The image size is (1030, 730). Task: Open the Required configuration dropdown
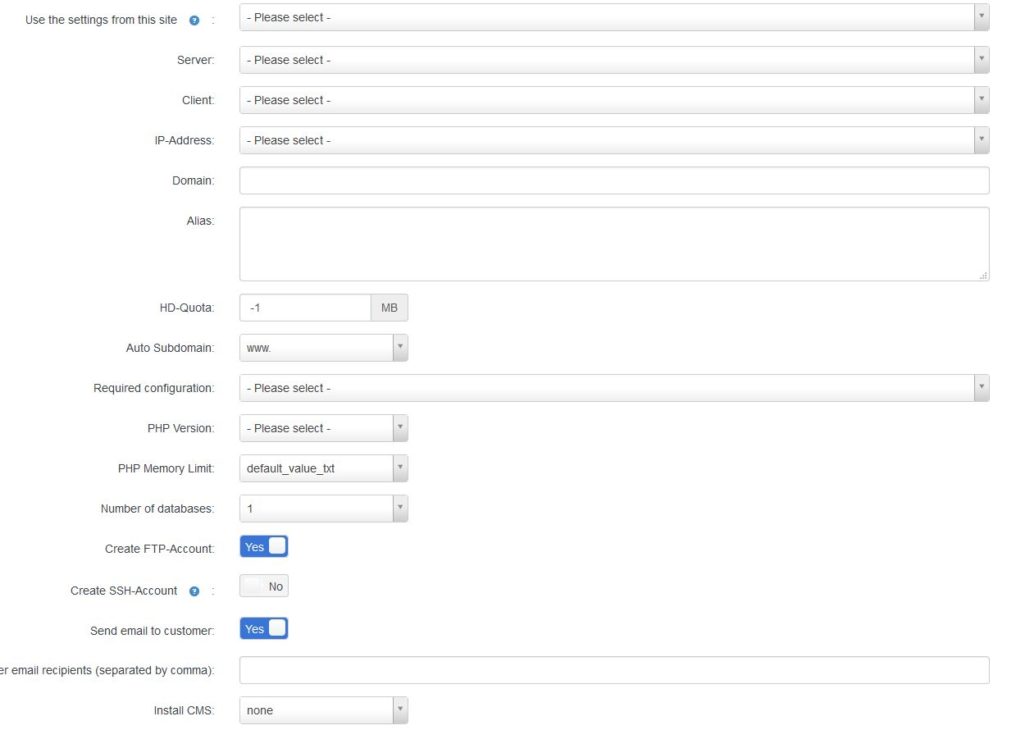click(614, 388)
